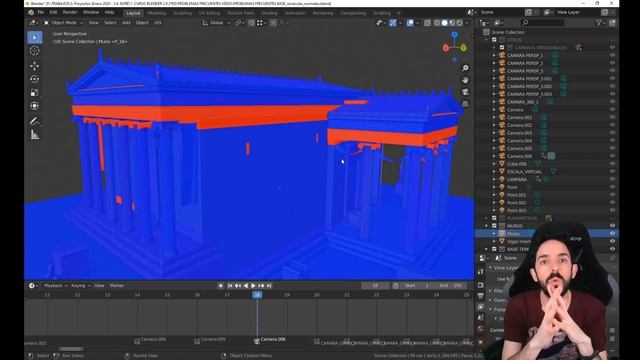This screenshot has height=360, width=640.
Task: Switch to the Modeling workspace tab
Action: click(157, 13)
